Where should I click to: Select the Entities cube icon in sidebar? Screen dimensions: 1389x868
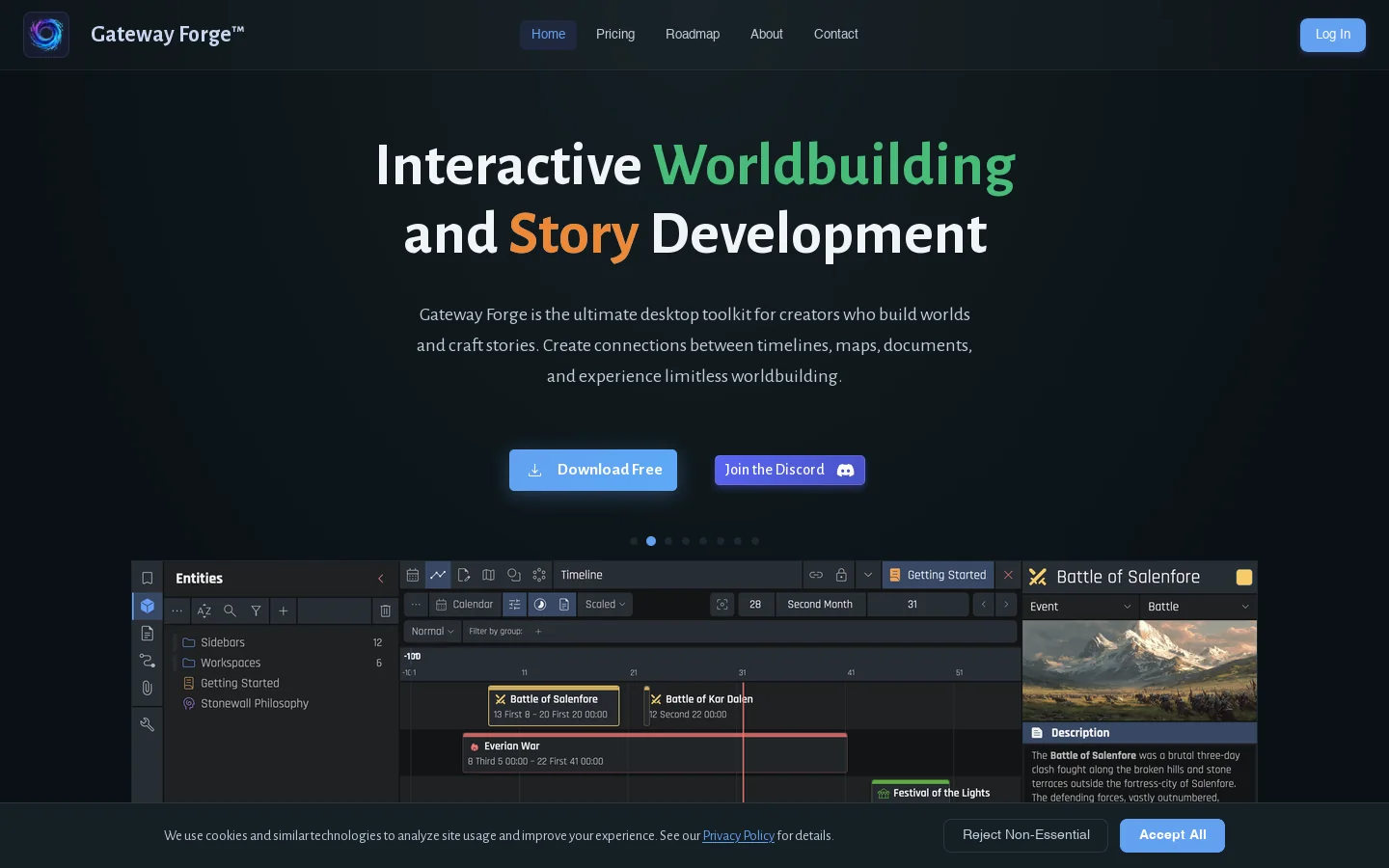coord(148,606)
